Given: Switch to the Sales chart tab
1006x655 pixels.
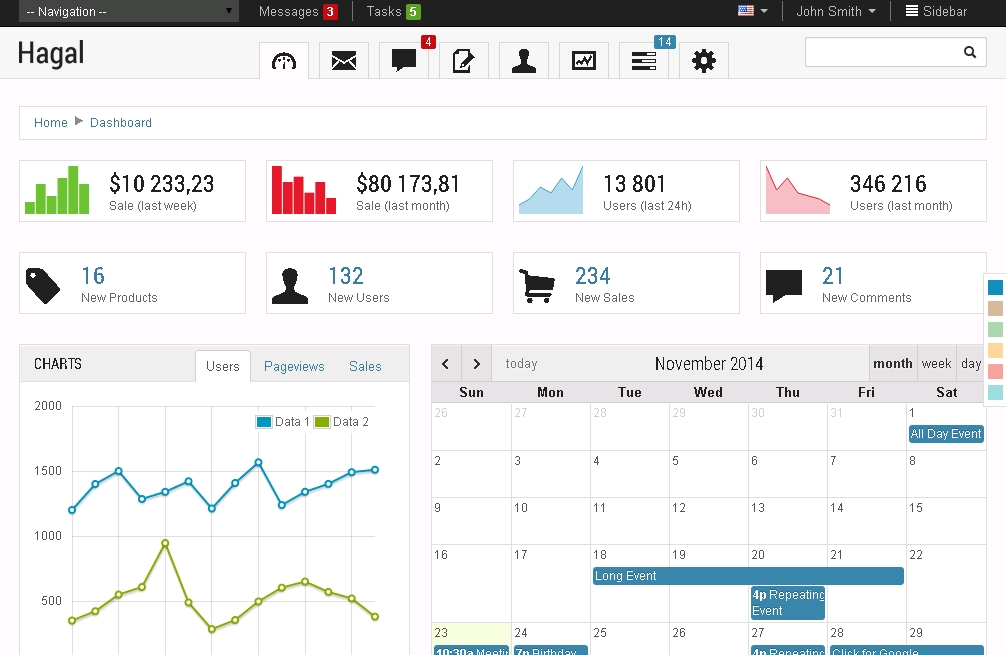Looking at the screenshot, I should (x=365, y=367).
